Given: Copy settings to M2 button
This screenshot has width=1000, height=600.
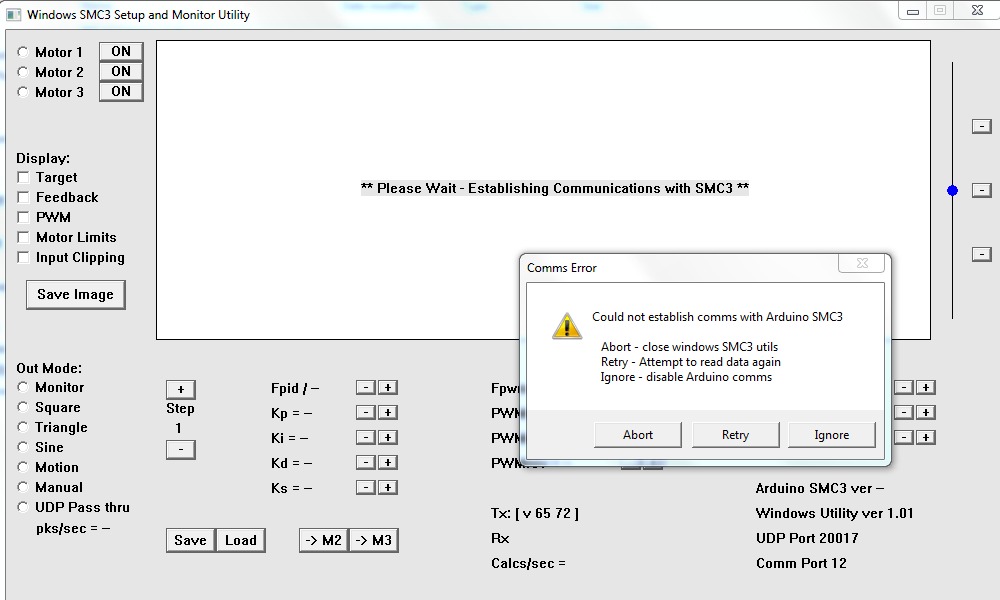Looking at the screenshot, I should pyautogui.click(x=324, y=540).
